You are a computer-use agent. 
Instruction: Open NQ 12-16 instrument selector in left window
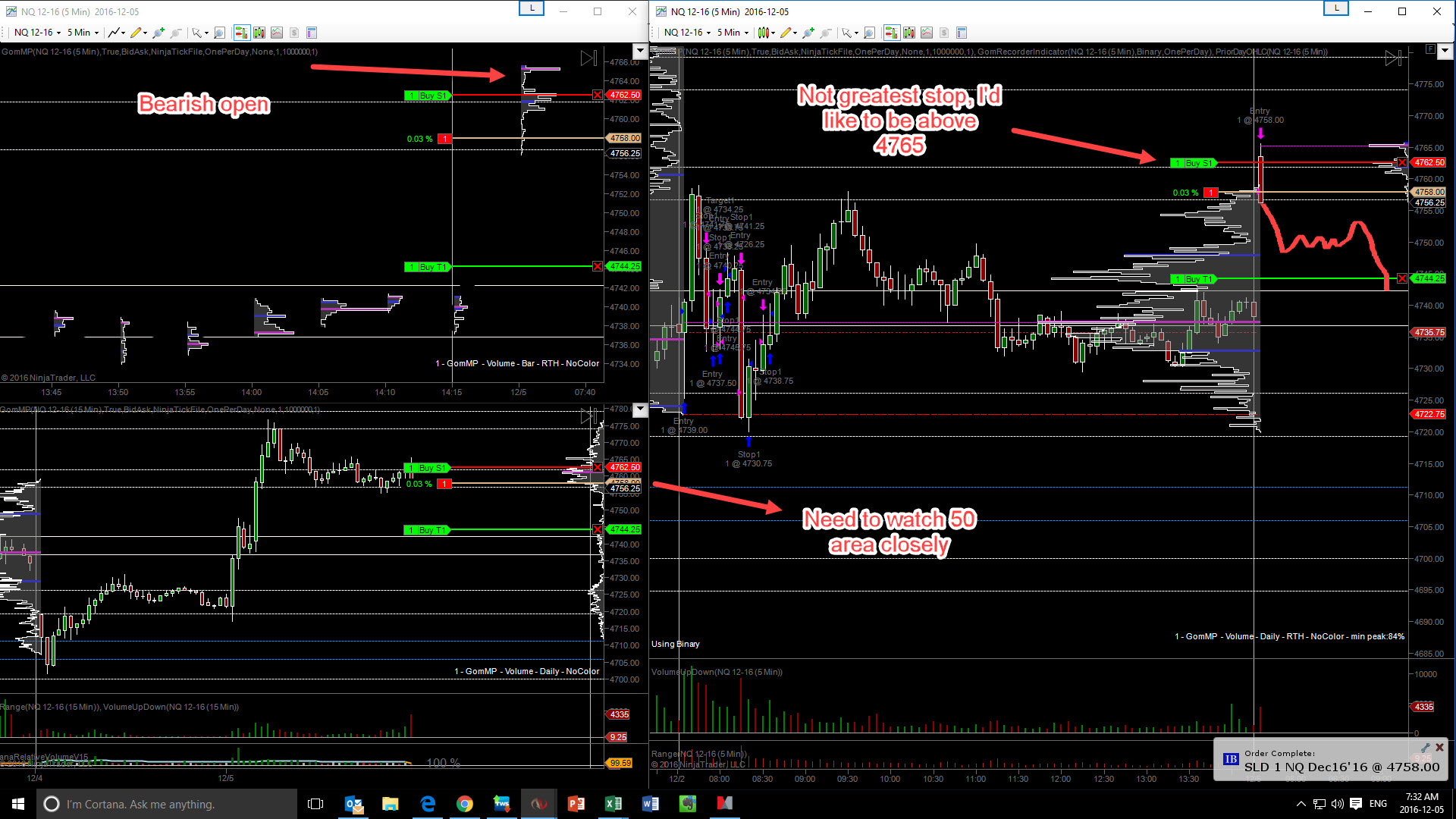(37, 33)
